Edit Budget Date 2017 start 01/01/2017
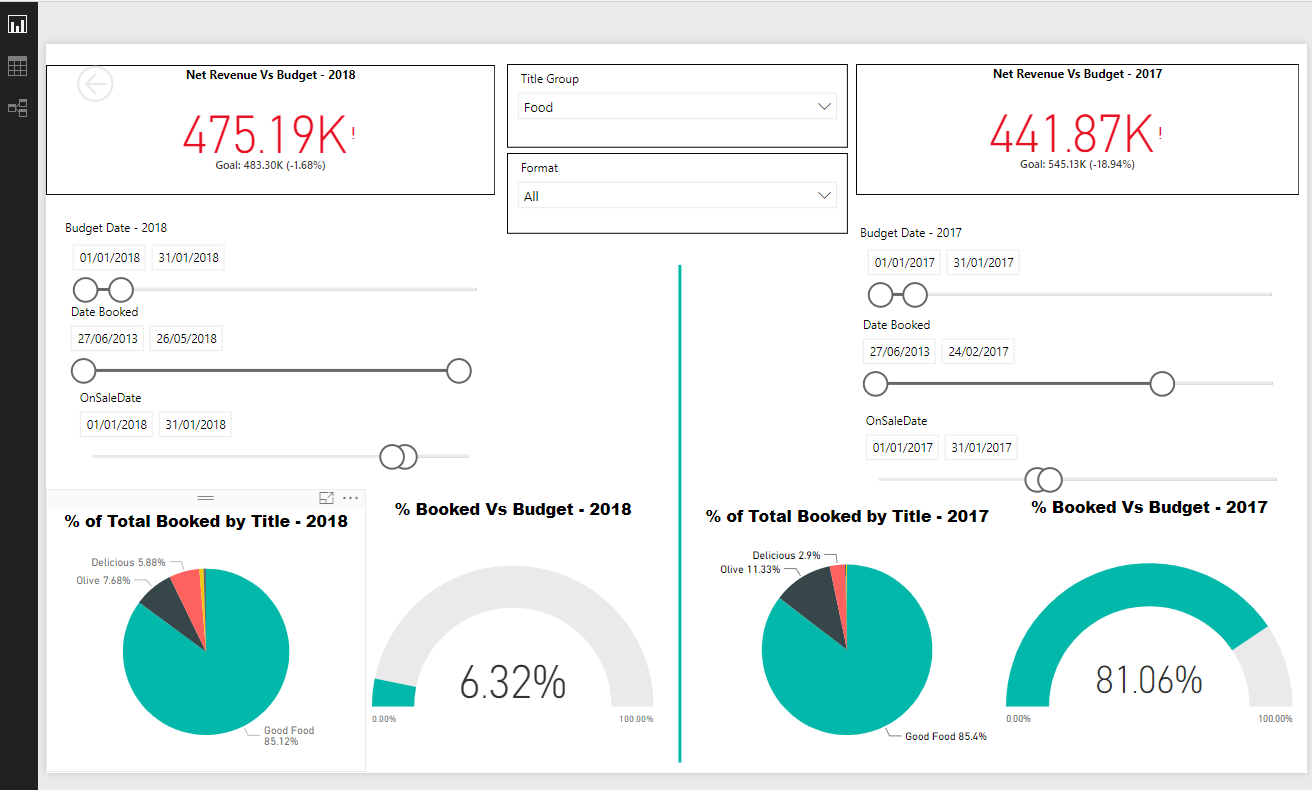 tap(905, 263)
